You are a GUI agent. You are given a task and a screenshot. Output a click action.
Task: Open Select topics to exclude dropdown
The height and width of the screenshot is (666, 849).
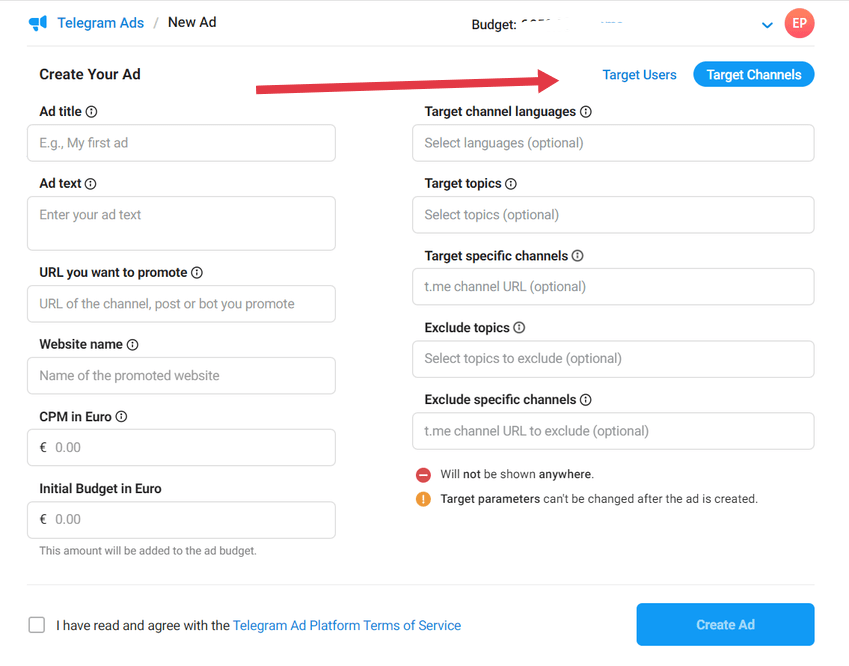(x=613, y=359)
